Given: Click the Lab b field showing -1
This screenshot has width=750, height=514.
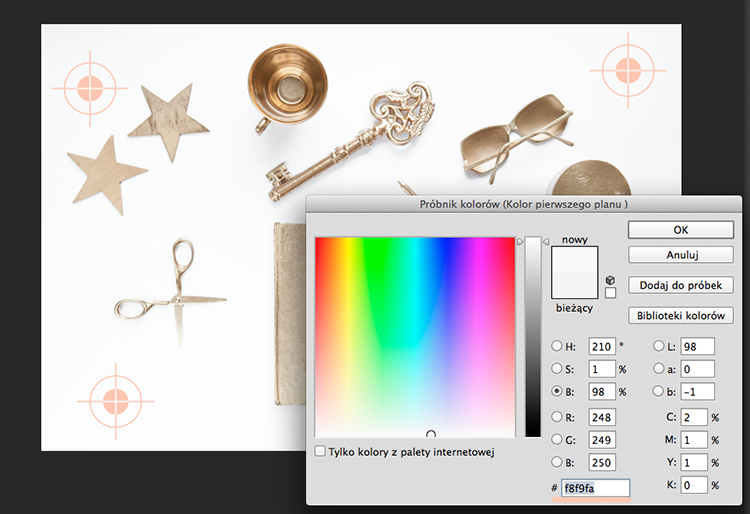Looking at the screenshot, I should [697, 392].
